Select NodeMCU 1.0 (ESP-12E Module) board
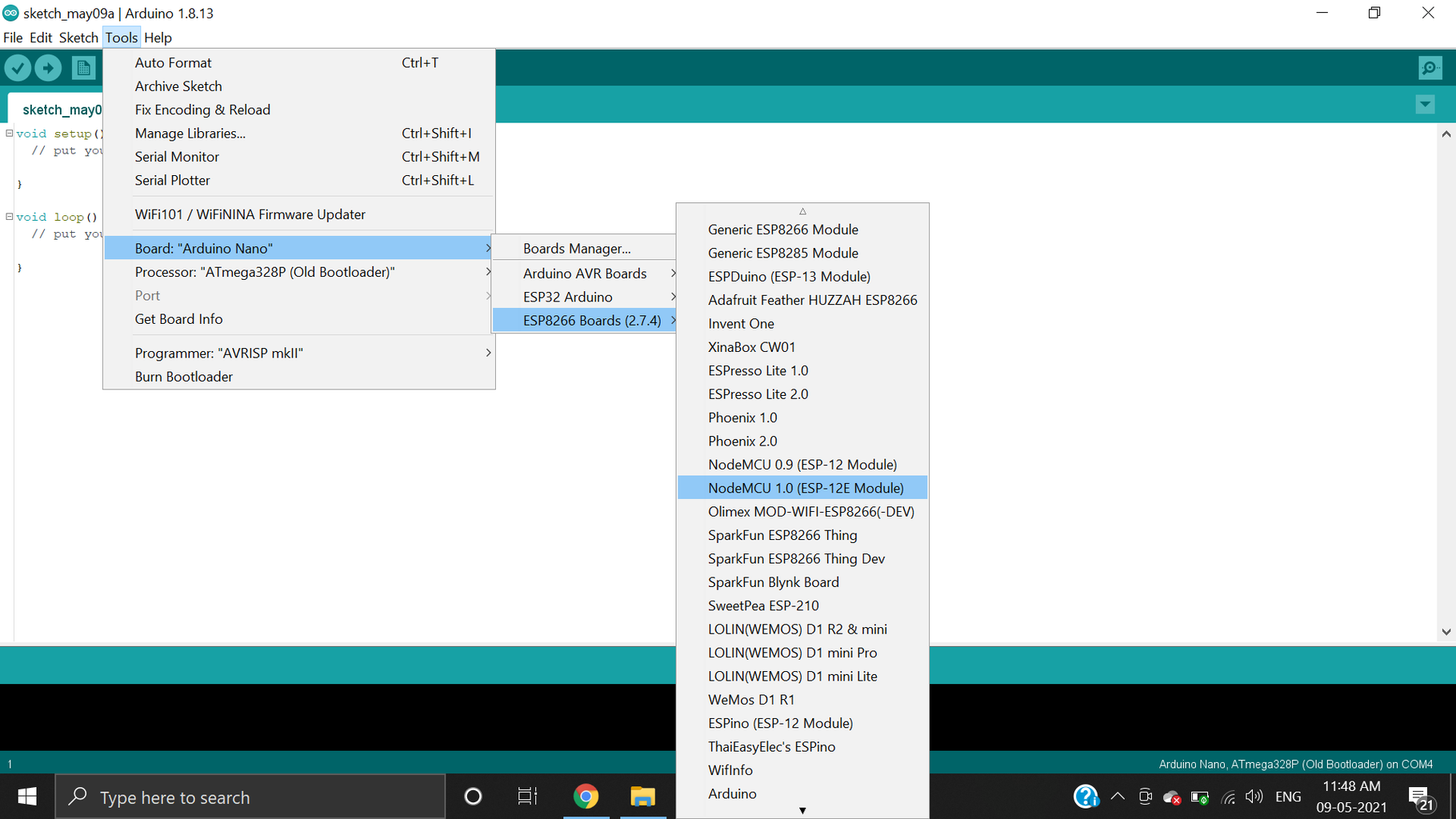 click(x=806, y=487)
